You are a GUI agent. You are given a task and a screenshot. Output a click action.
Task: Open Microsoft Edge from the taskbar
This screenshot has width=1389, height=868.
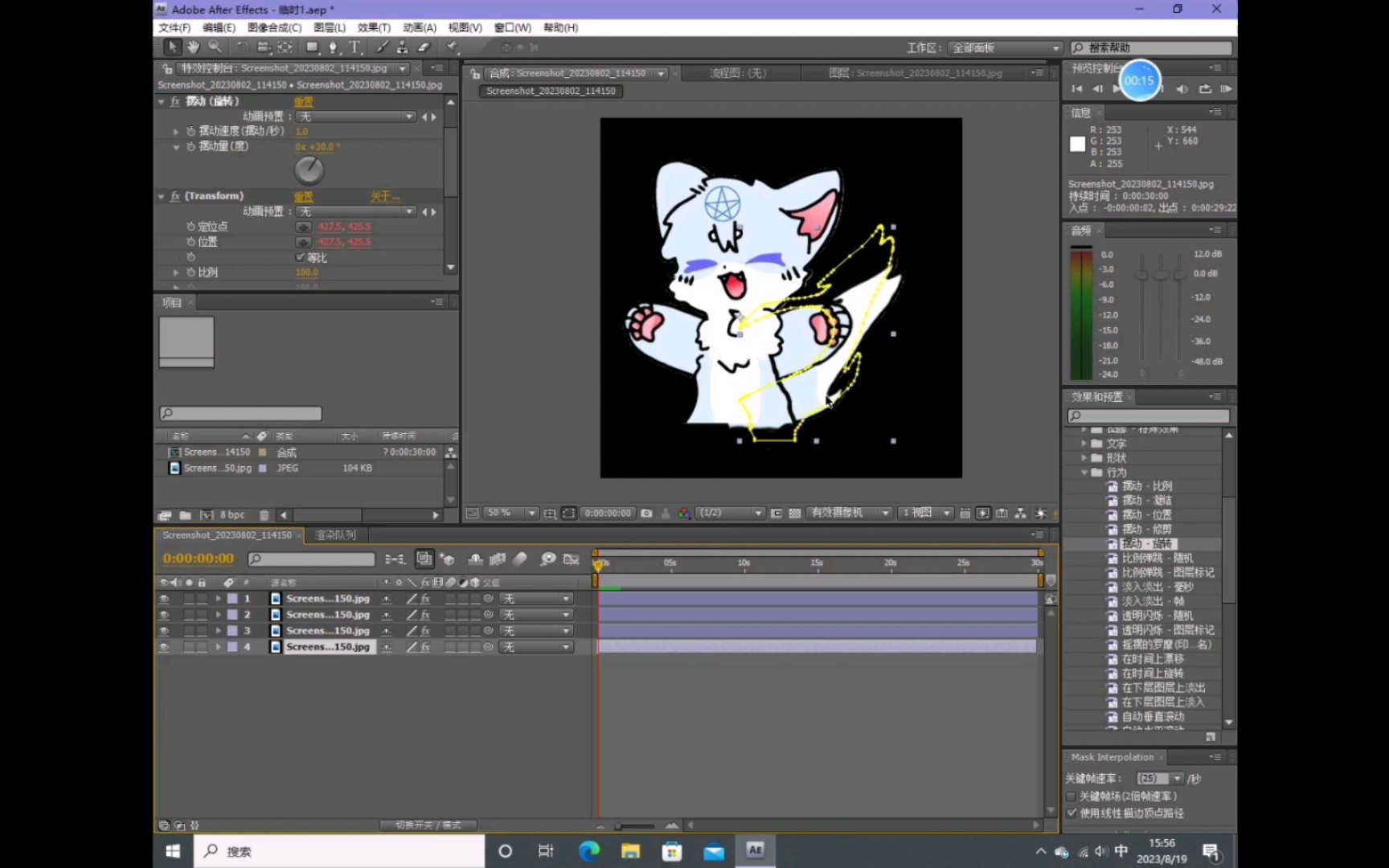[589, 851]
